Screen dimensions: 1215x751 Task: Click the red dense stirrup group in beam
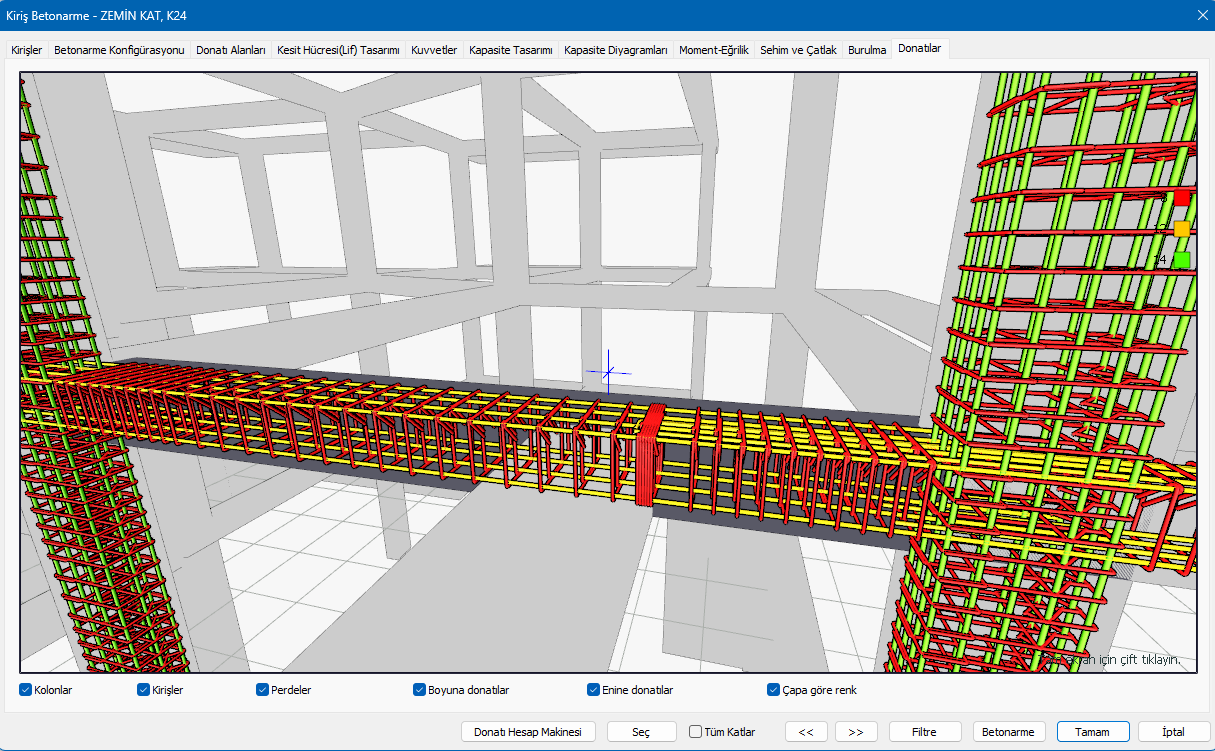(650, 455)
